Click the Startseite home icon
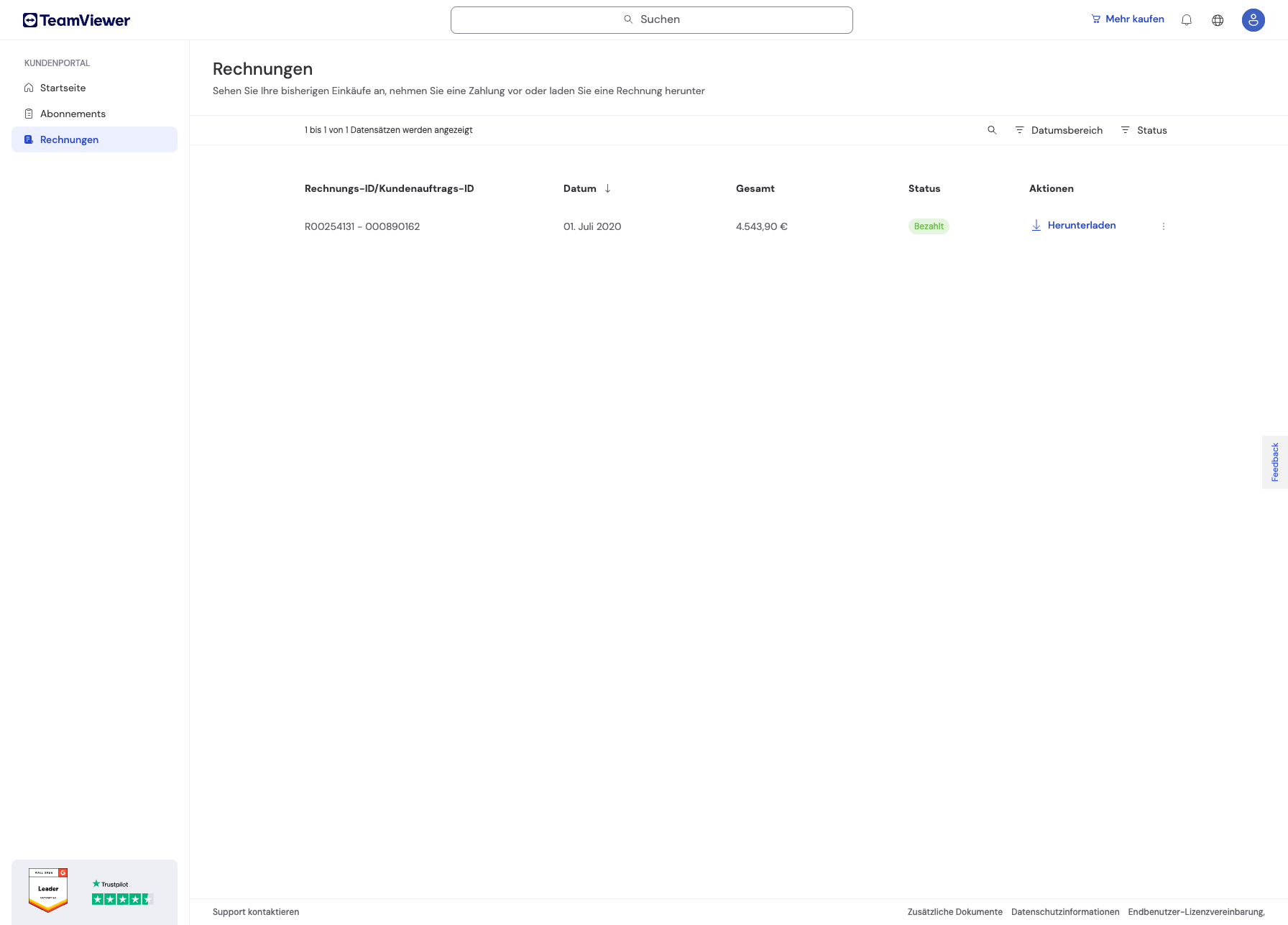Screen dimensions: 1288x925 28,87
